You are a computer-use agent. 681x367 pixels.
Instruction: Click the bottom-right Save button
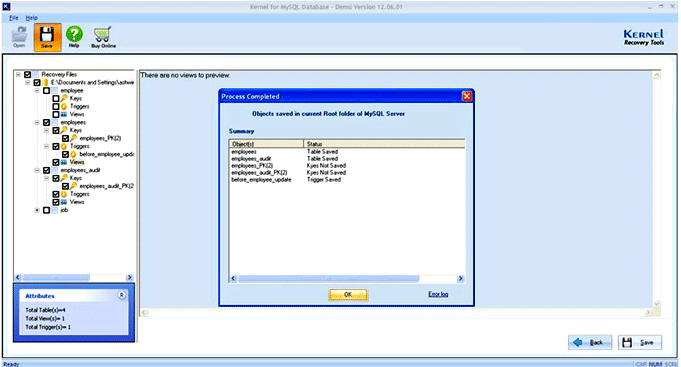[640, 342]
